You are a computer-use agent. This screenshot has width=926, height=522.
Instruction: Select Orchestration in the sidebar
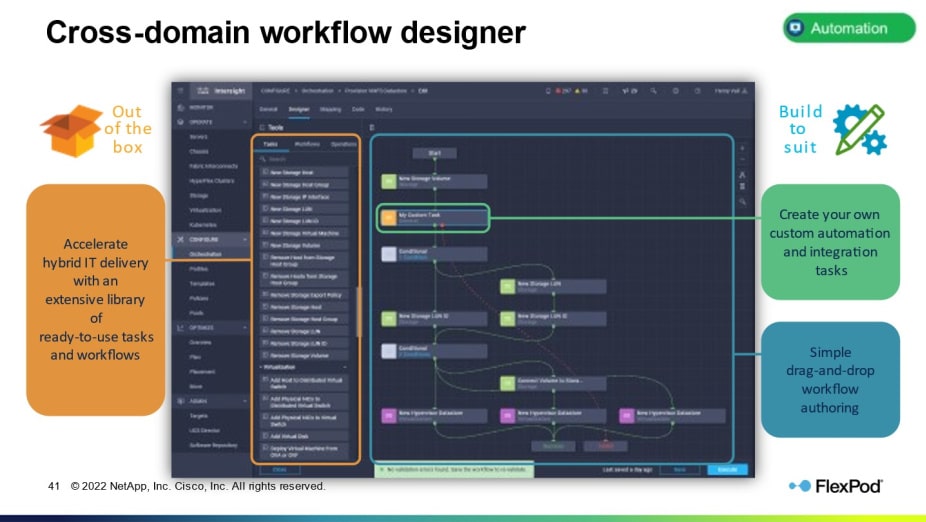205,254
